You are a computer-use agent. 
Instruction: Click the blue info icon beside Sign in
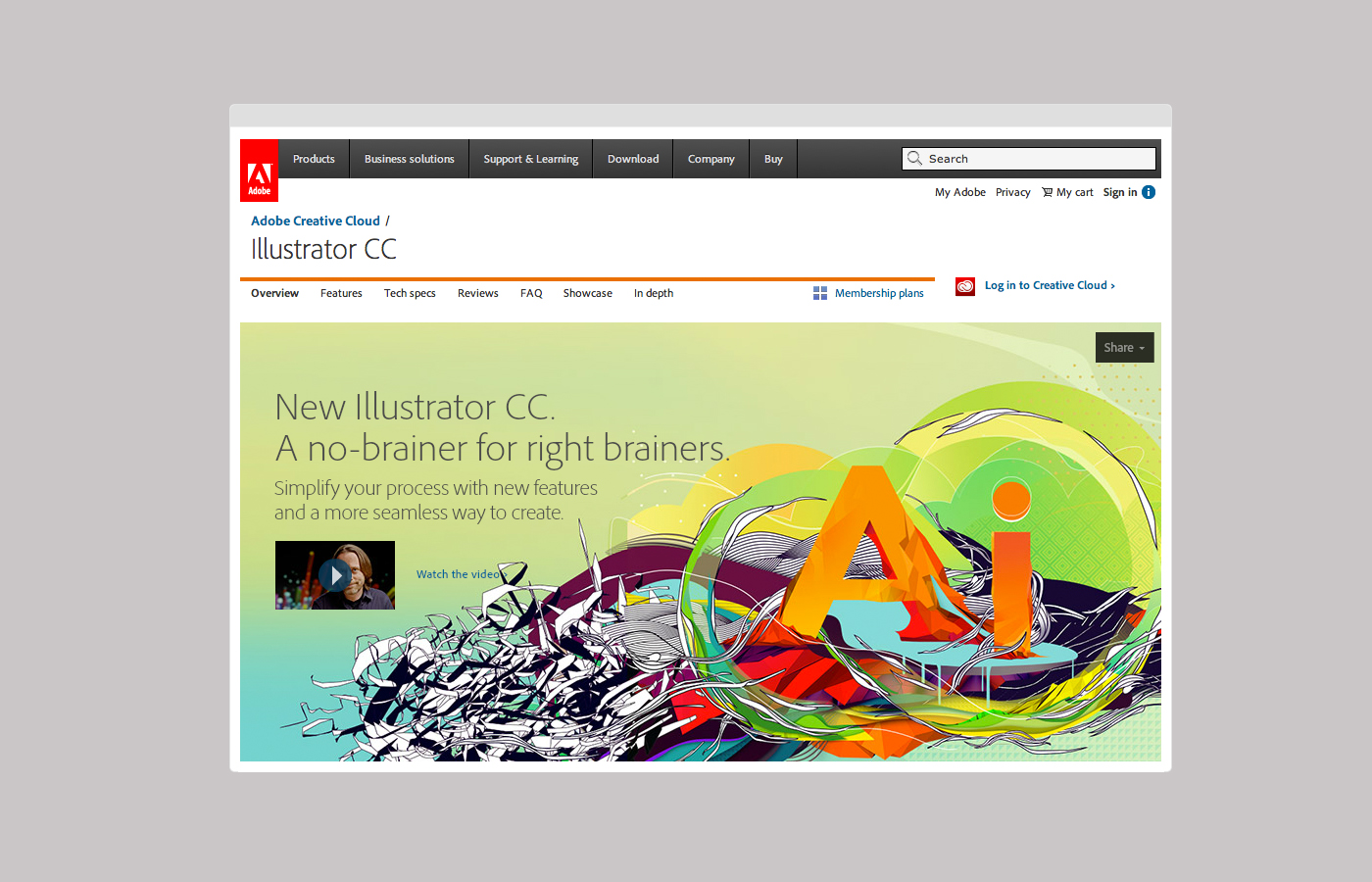[1149, 192]
